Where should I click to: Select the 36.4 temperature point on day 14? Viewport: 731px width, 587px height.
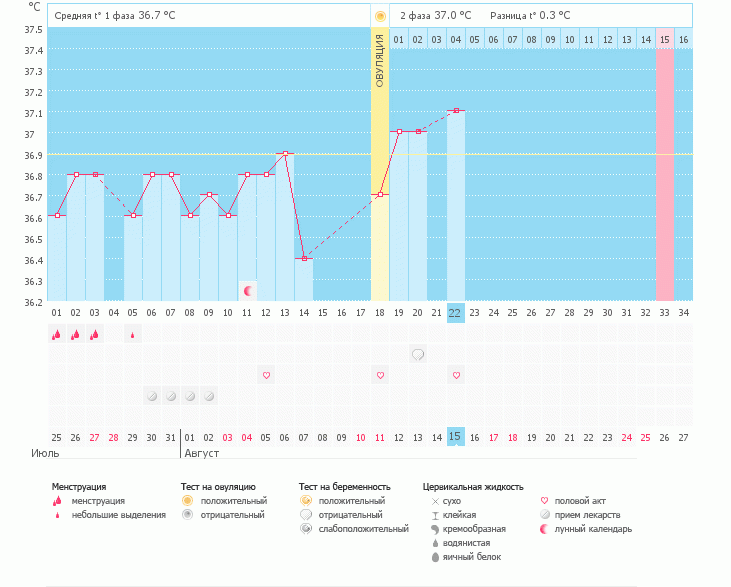click(304, 258)
